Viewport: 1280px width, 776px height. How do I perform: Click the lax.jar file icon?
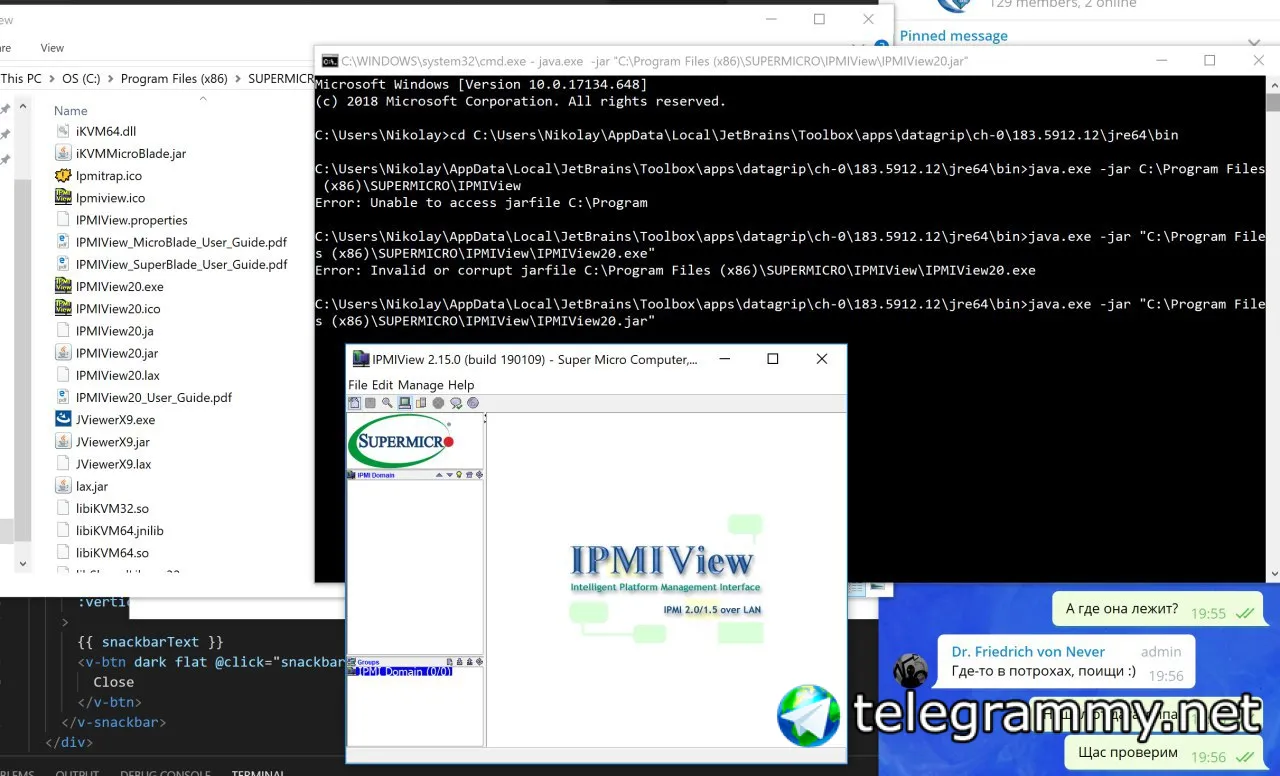click(64, 486)
